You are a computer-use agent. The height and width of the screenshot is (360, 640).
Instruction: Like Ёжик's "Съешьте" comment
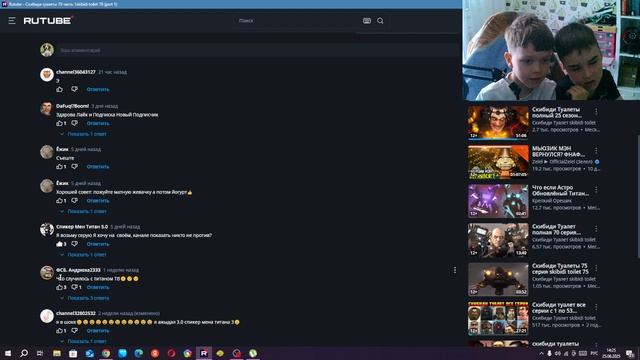pos(60,167)
